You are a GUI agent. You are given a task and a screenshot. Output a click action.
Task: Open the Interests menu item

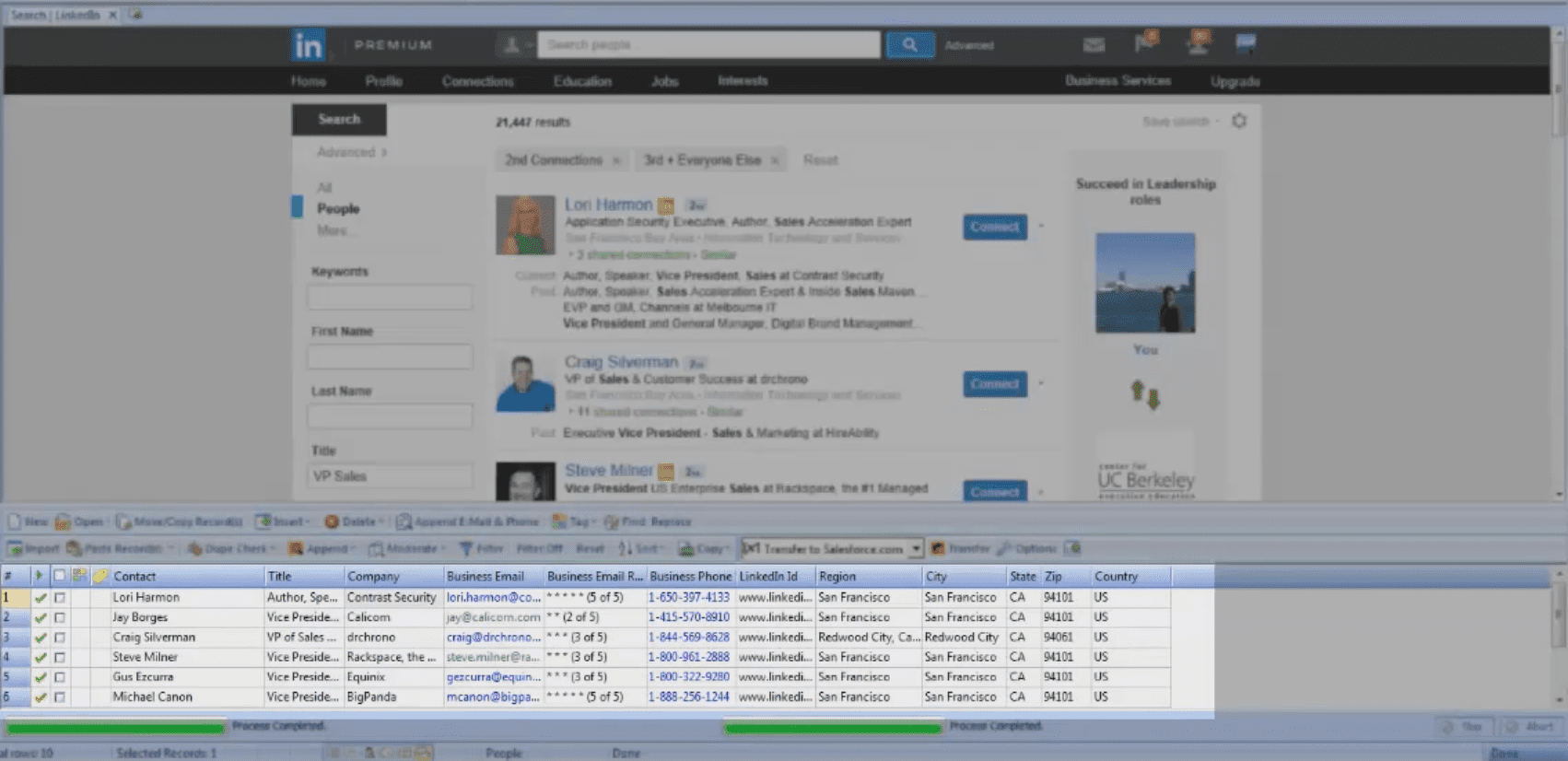click(743, 81)
